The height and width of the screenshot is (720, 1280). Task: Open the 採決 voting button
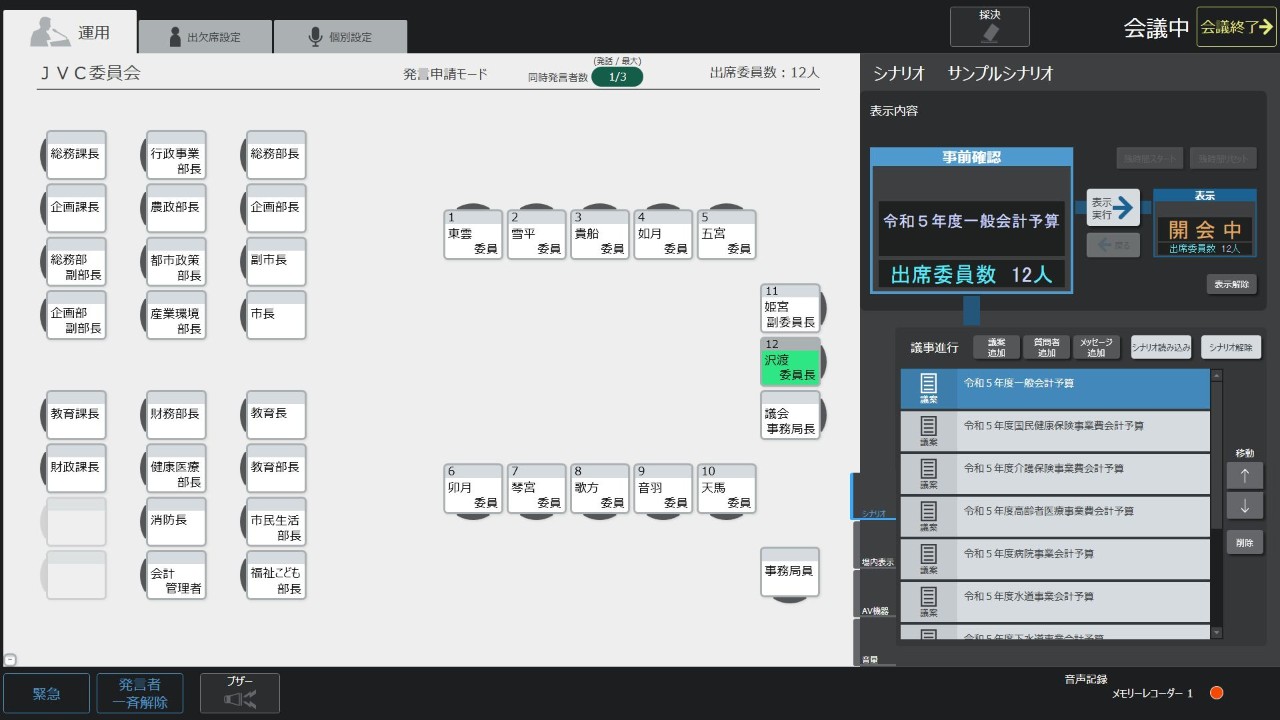tap(989, 26)
